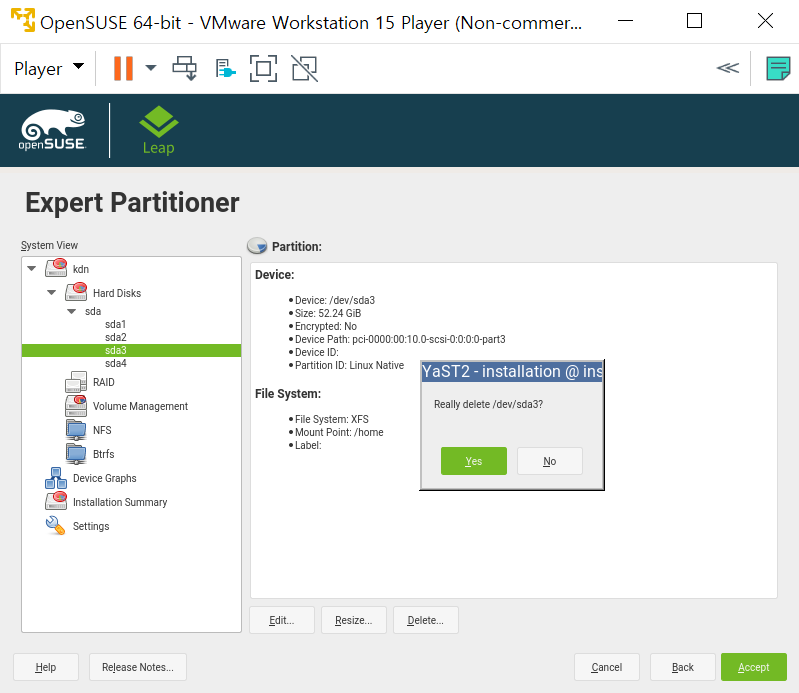
Task: Click Delete... button
Action: click(425, 620)
